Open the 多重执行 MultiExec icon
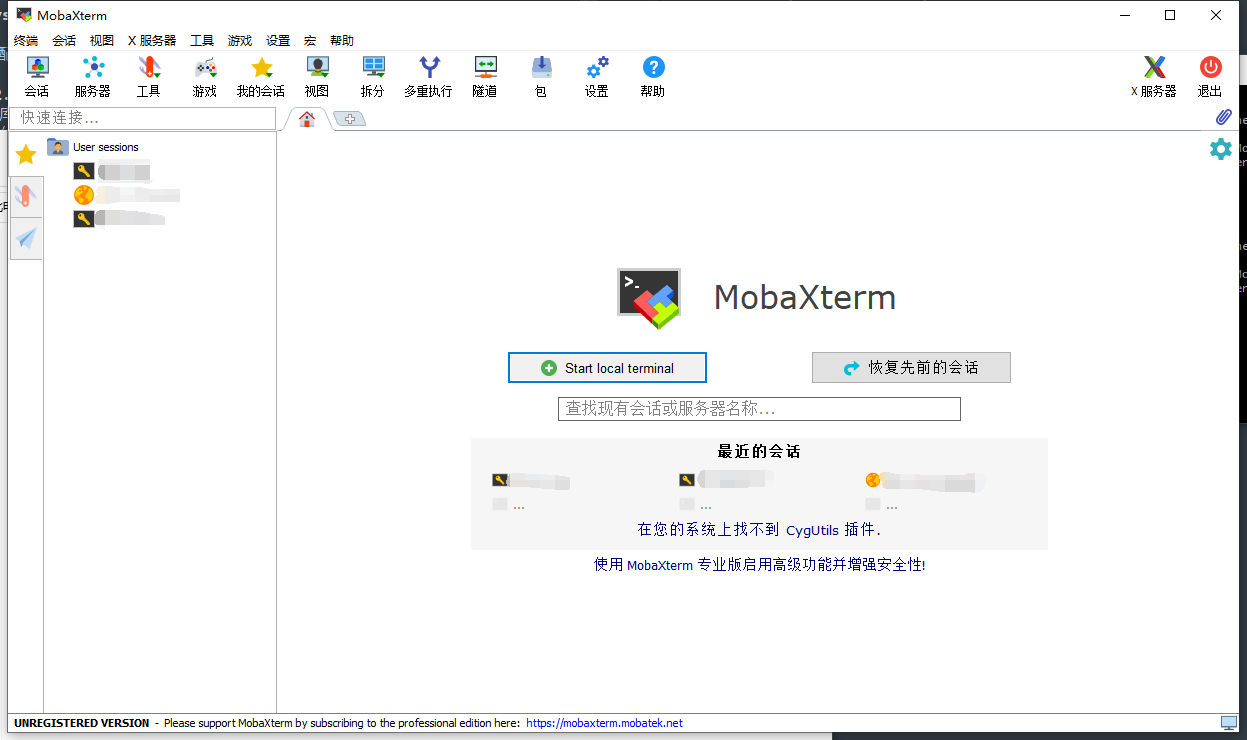1247x740 pixels. coord(428,75)
